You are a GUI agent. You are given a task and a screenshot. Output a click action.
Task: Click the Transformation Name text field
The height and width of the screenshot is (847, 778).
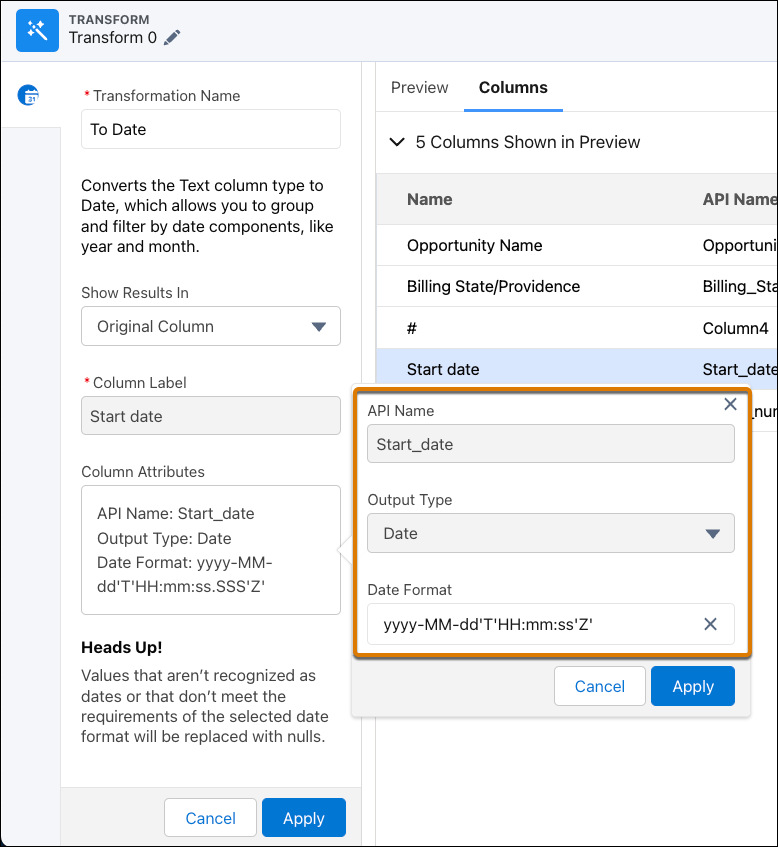coord(211,129)
